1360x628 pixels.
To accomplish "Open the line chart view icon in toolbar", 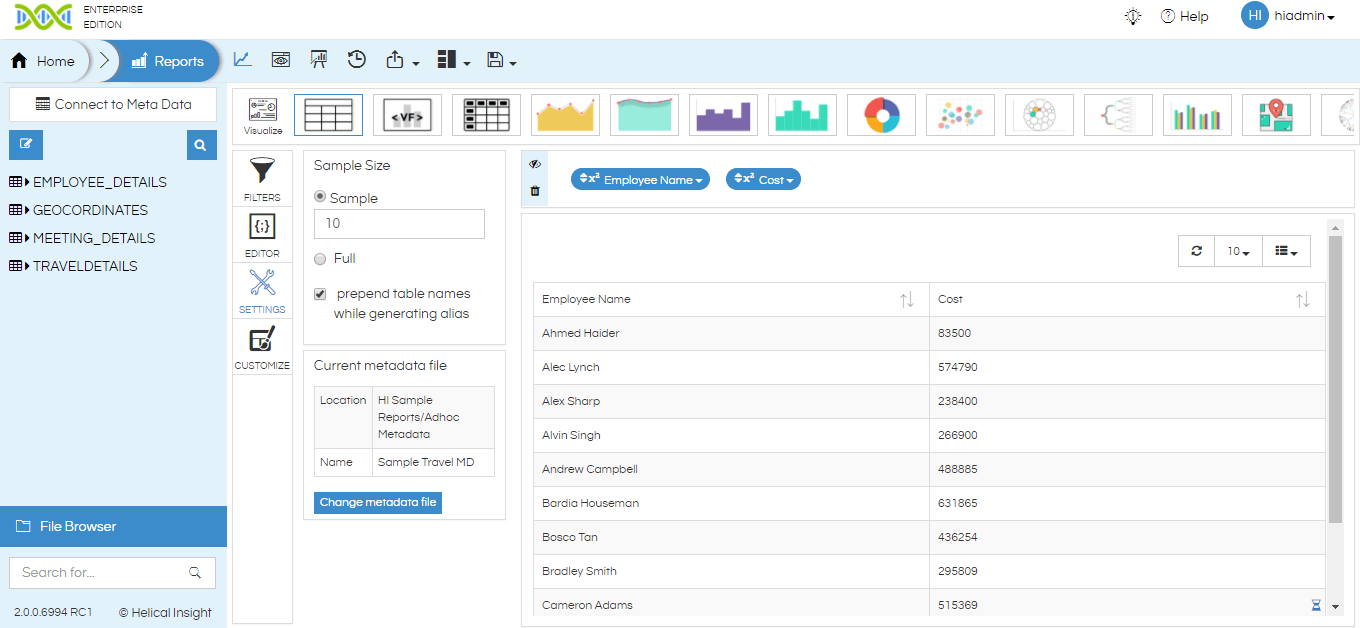I will pyautogui.click(x=242, y=60).
